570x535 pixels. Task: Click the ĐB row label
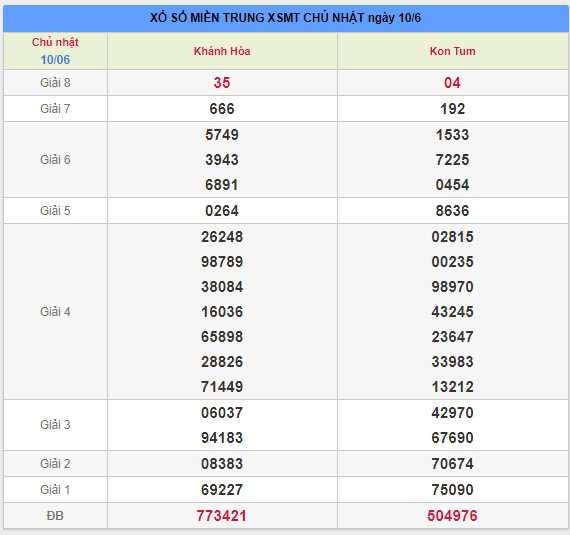click(55, 515)
